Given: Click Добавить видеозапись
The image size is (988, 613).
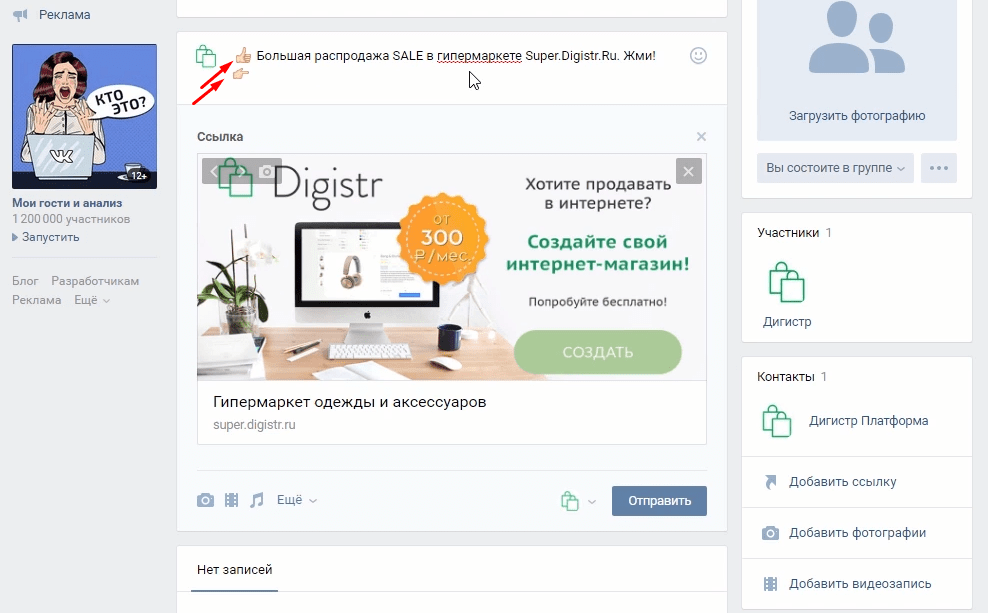Looking at the screenshot, I should point(859,584).
